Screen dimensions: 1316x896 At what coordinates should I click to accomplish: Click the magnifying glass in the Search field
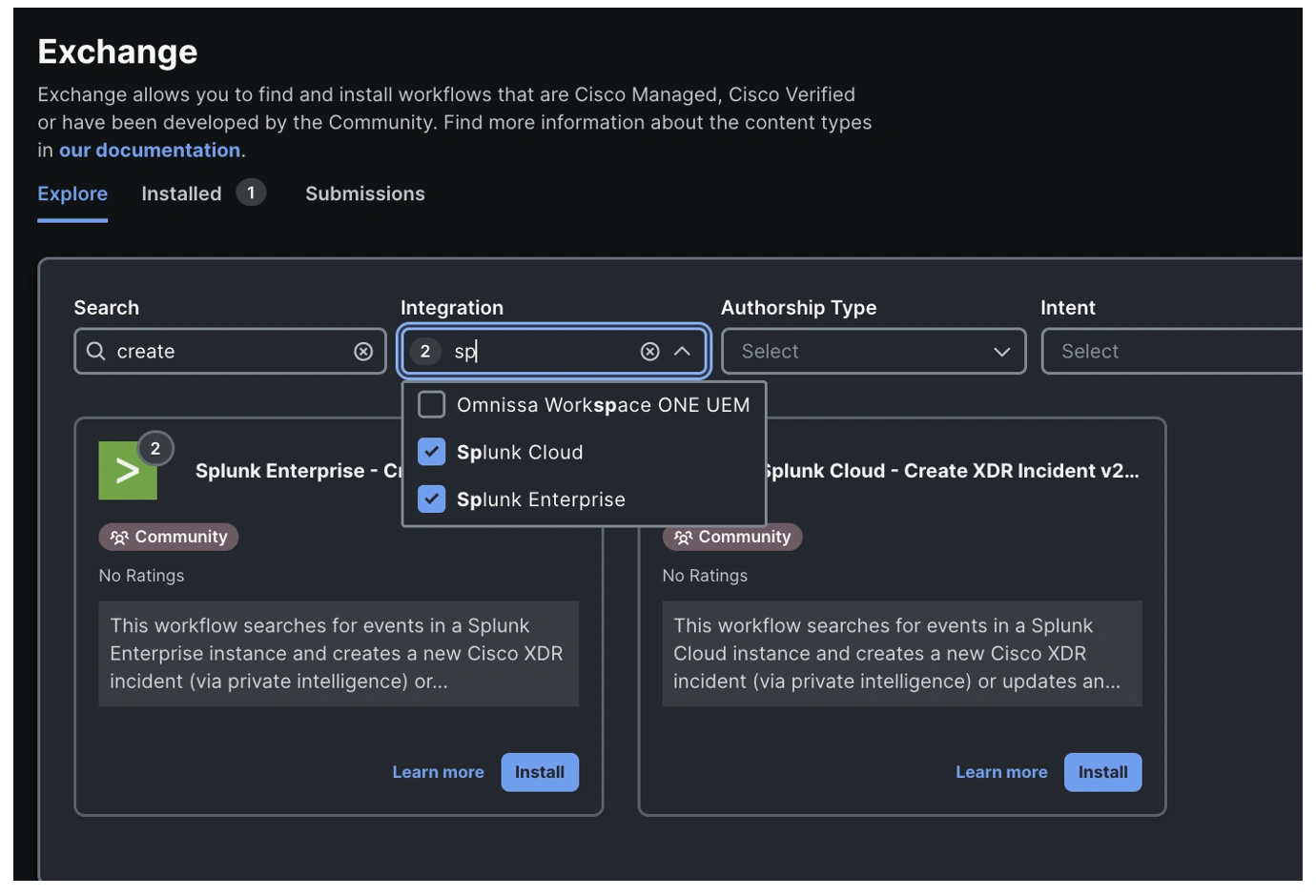click(95, 351)
